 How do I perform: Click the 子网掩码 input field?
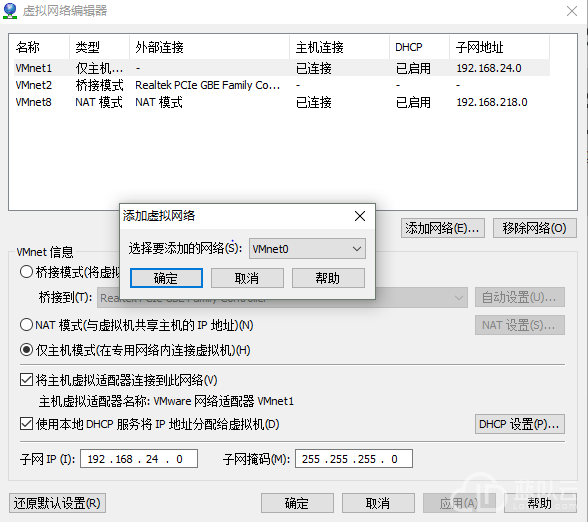point(354,459)
